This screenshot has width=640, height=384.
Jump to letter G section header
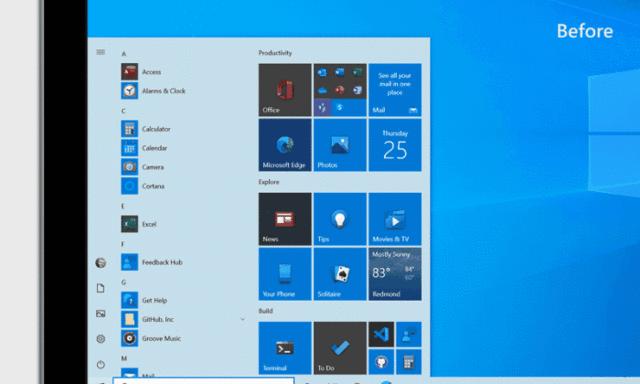123,282
